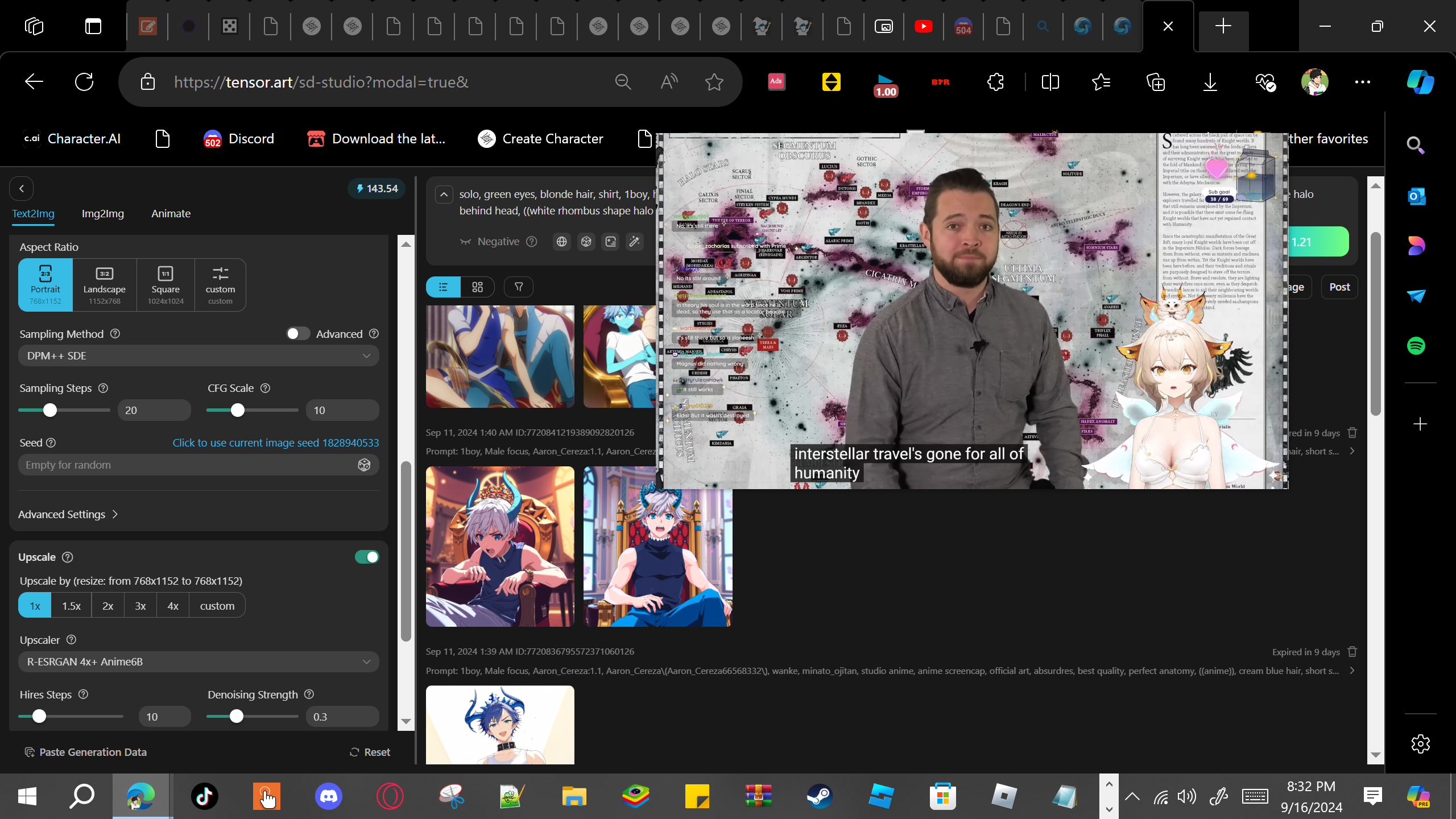
Task: Click the help icon beside Negative
Action: point(531,242)
